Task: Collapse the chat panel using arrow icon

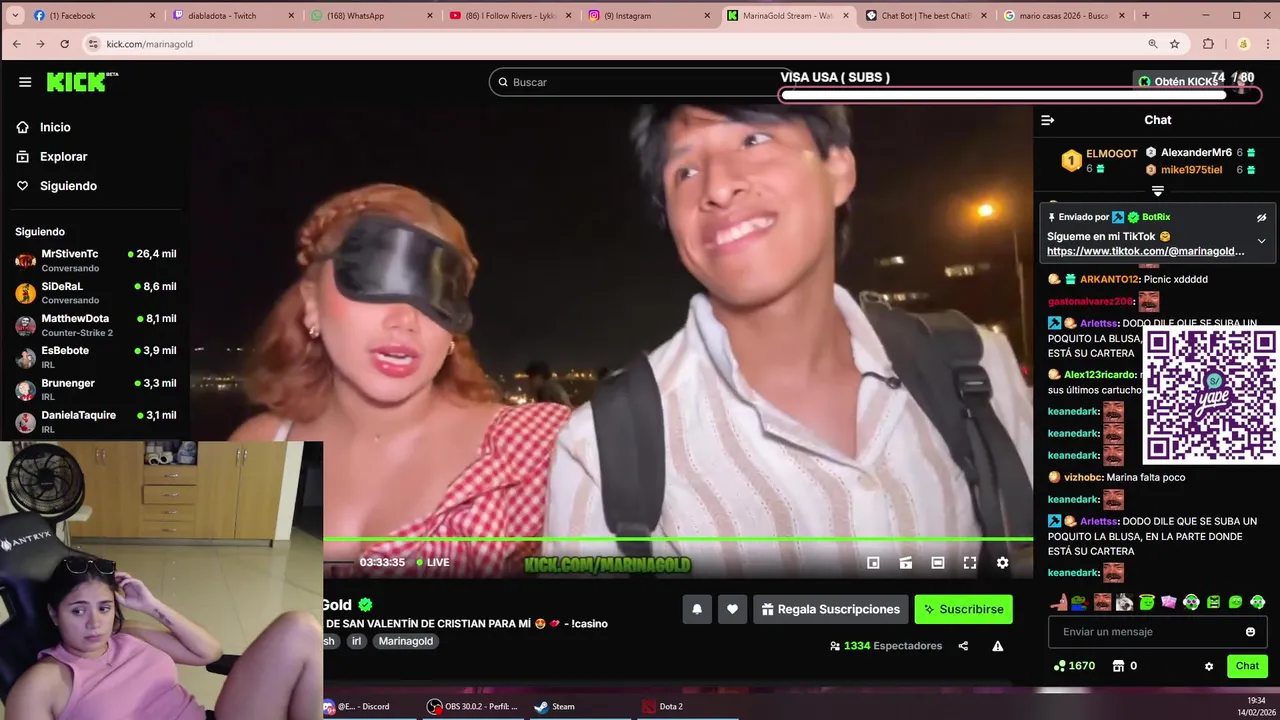Action: coord(1047,120)
